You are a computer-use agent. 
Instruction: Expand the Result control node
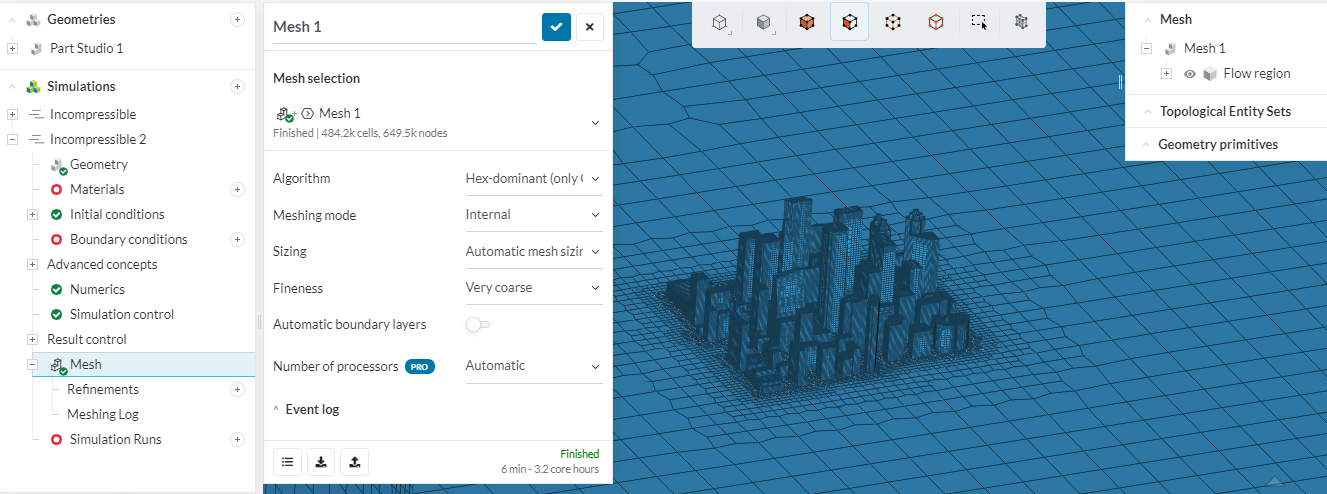33,339
